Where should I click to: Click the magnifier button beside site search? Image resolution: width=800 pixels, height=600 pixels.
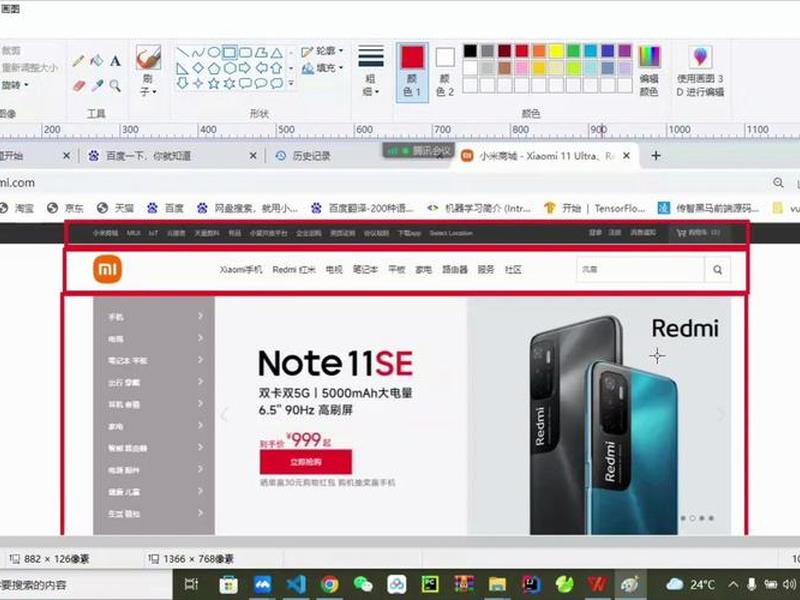[x=717, y=269]
